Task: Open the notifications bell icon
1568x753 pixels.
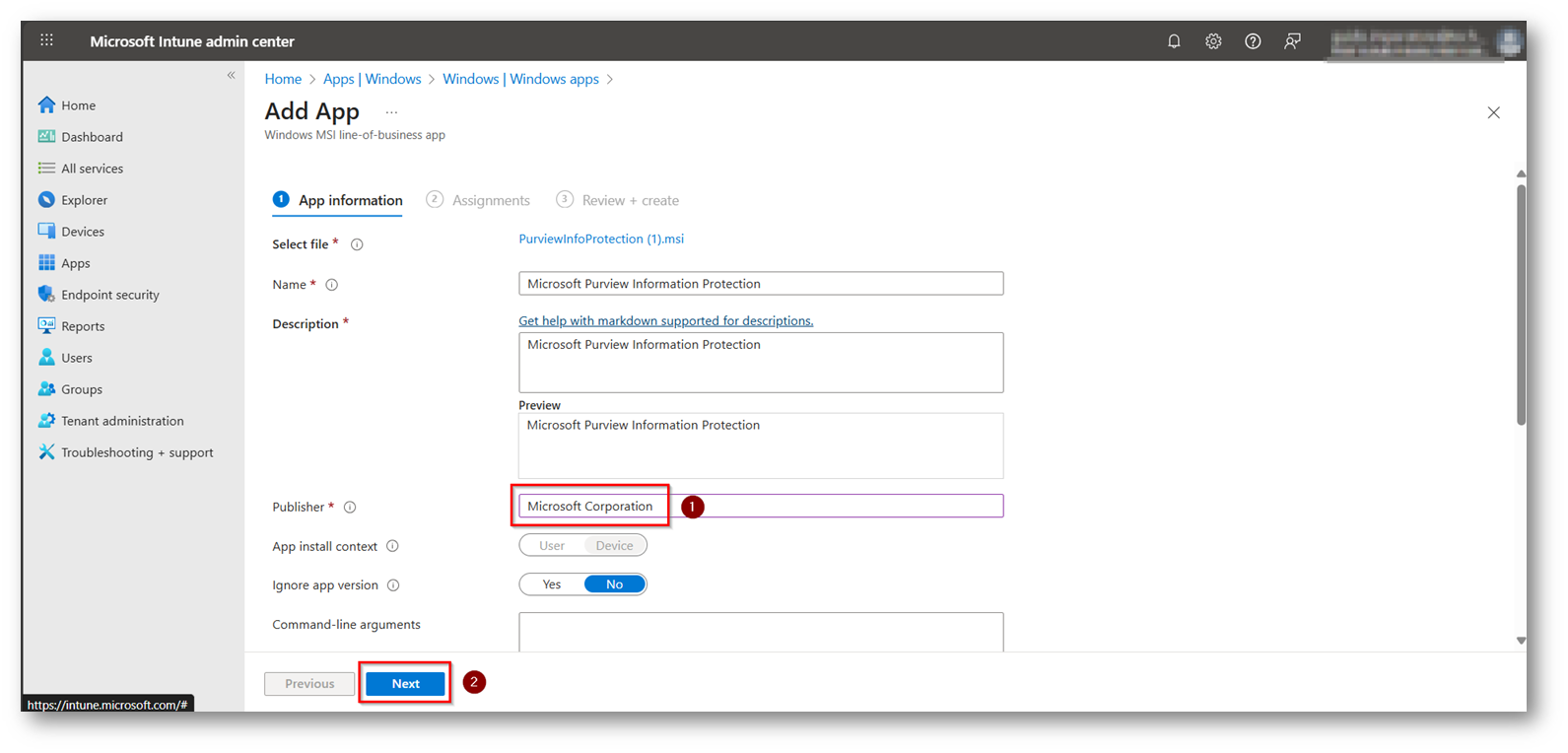Action: [x=1174, y=41]
